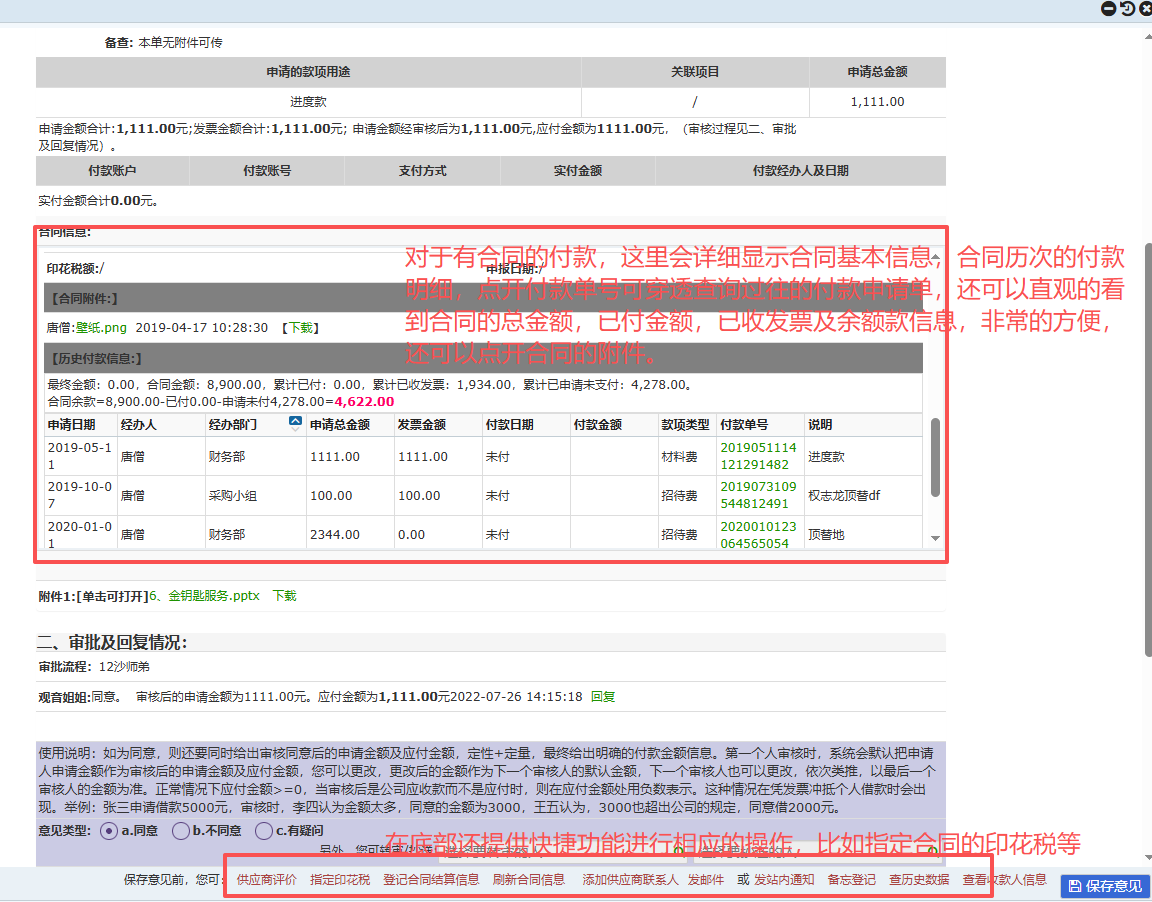Click 指定印花税 at the bottom
The image size is (1152, 902).
(340, 880)
